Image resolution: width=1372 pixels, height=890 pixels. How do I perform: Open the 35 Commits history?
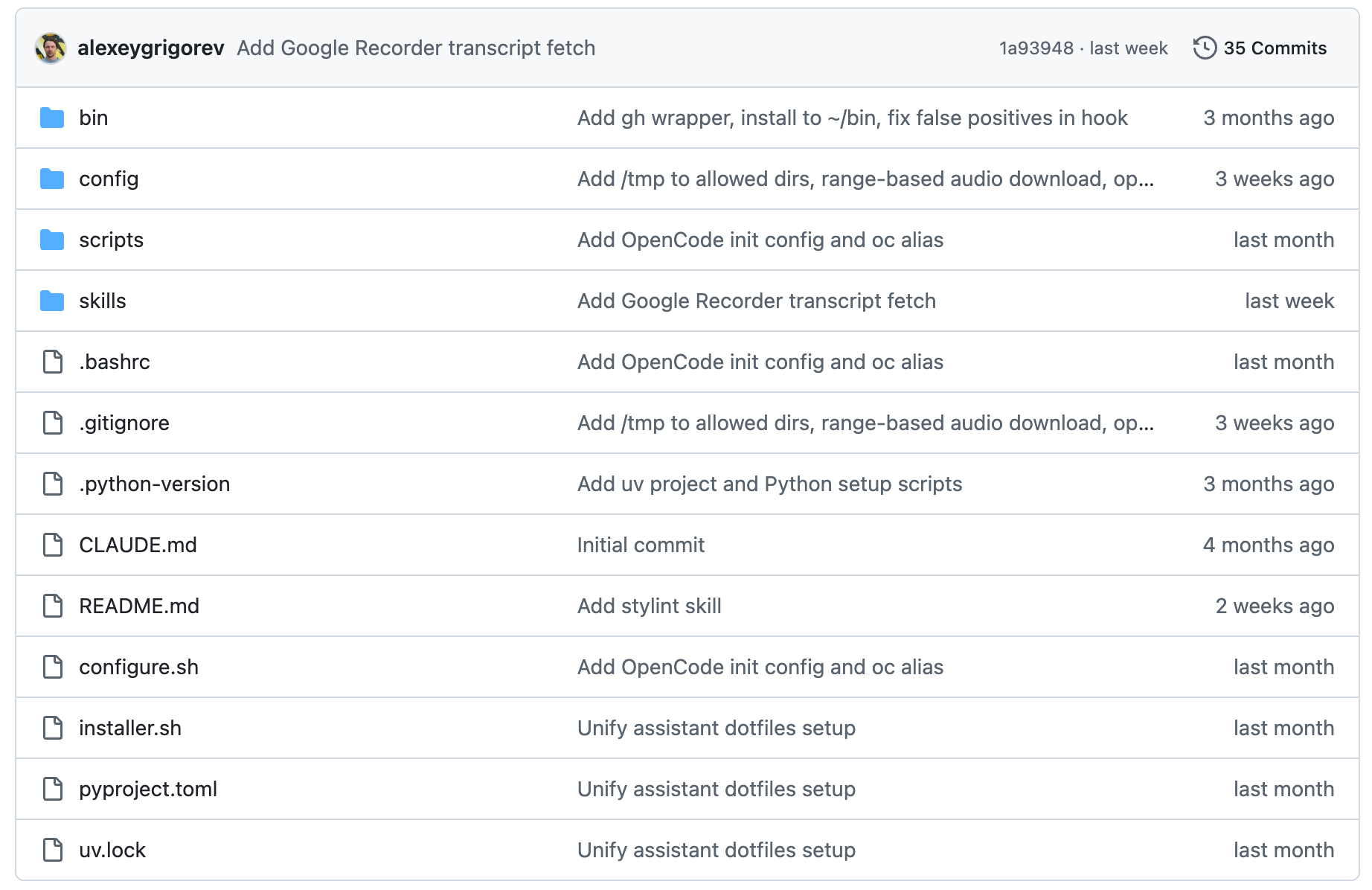coord(1260,48)
